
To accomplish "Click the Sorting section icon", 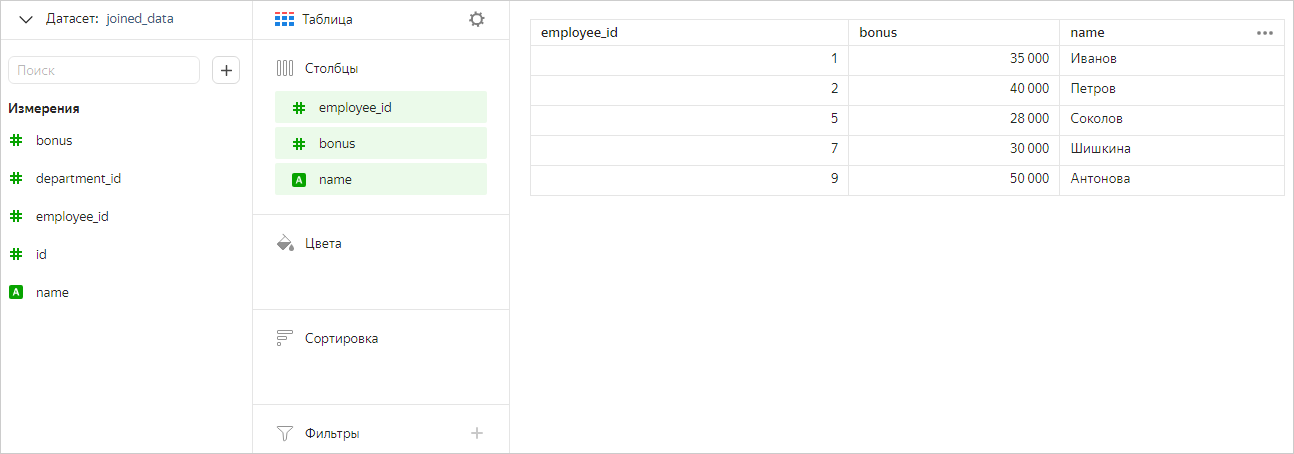I will click(284, 338).
